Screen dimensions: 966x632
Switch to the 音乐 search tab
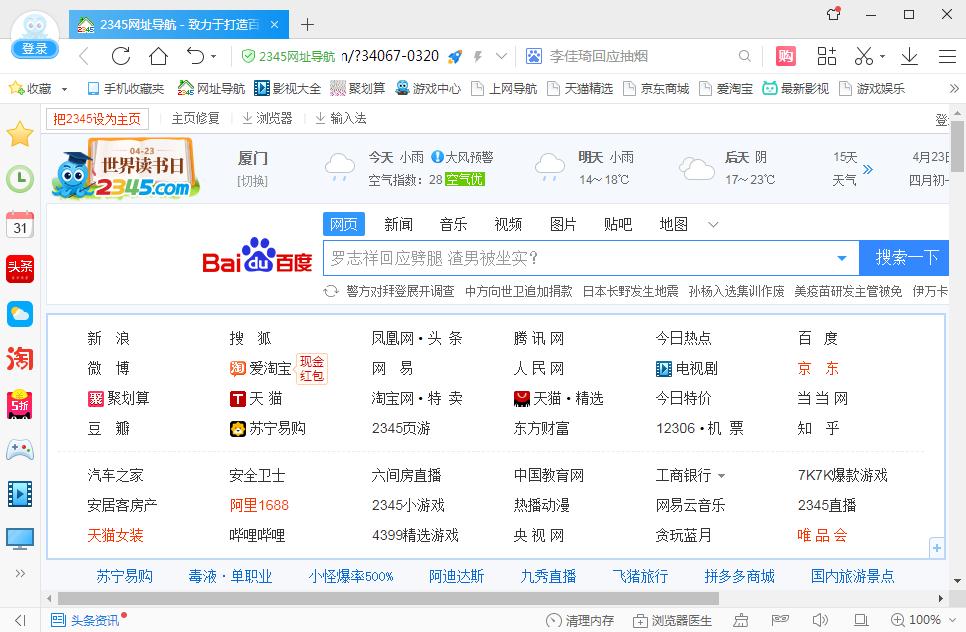point(453,224)
